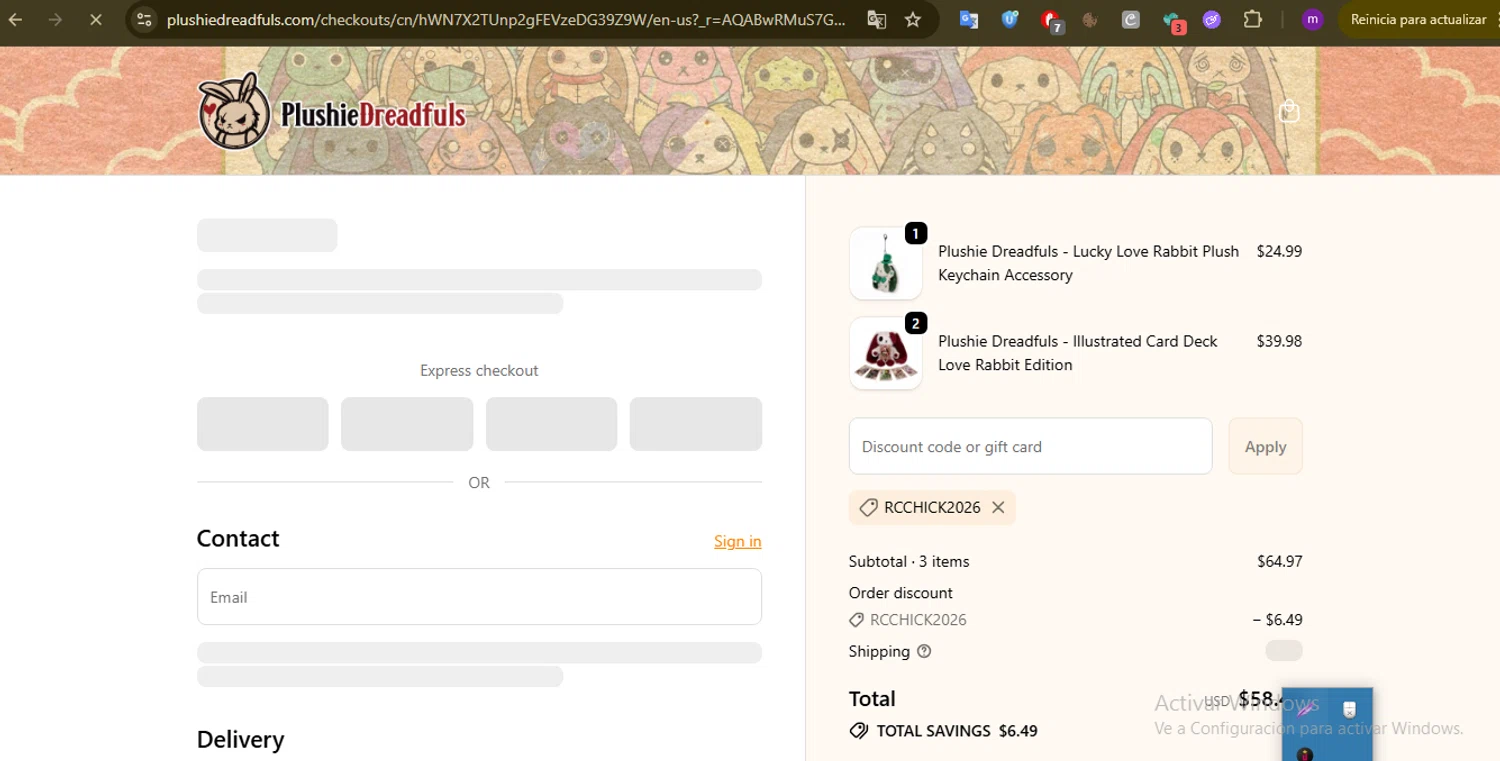Click the Illustrated Card Deck thumbnail
This screenshot has height=761, width=1500.
[x=885, y=353]
